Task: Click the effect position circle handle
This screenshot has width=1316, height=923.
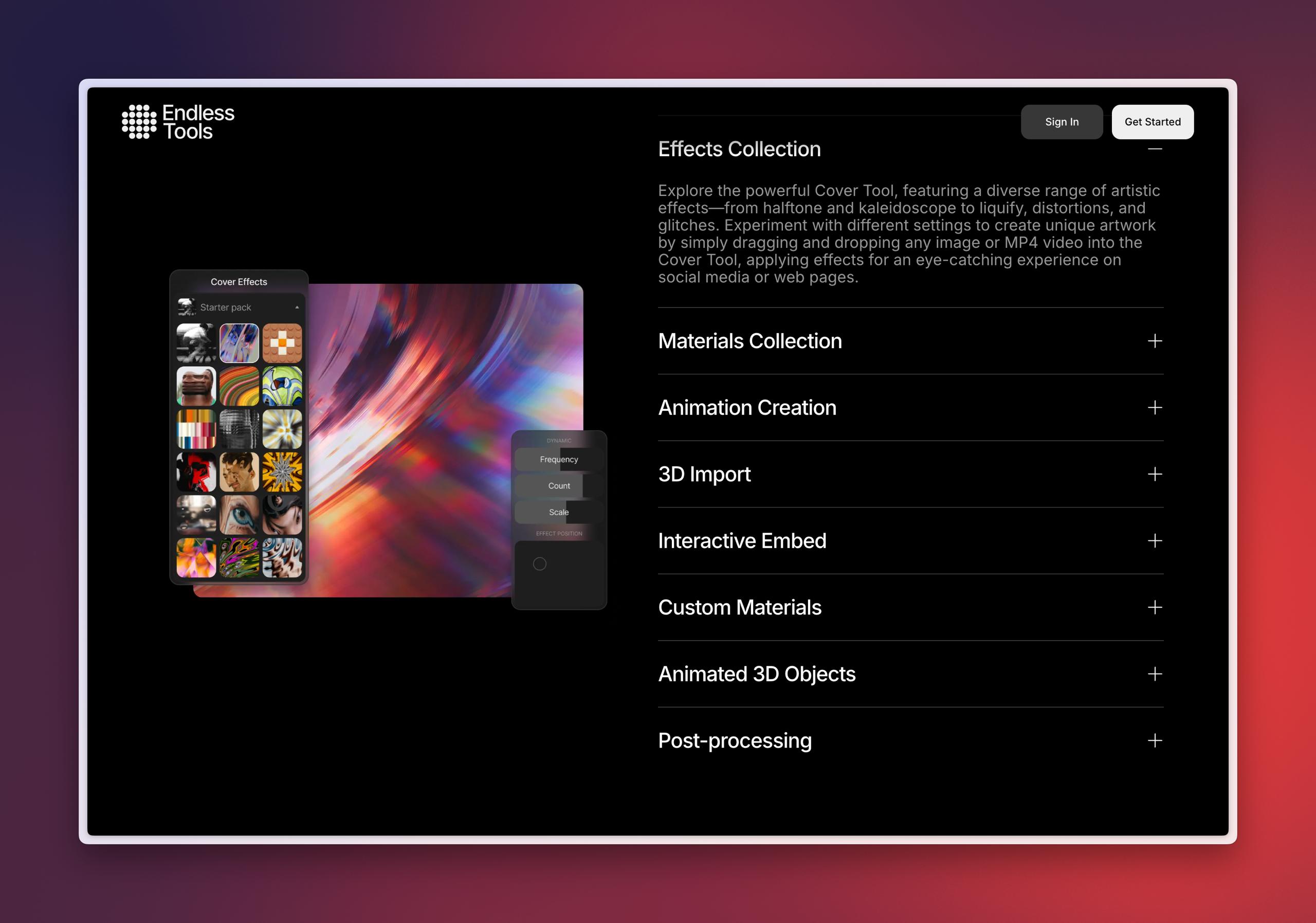Action: [x=539, y=564]
